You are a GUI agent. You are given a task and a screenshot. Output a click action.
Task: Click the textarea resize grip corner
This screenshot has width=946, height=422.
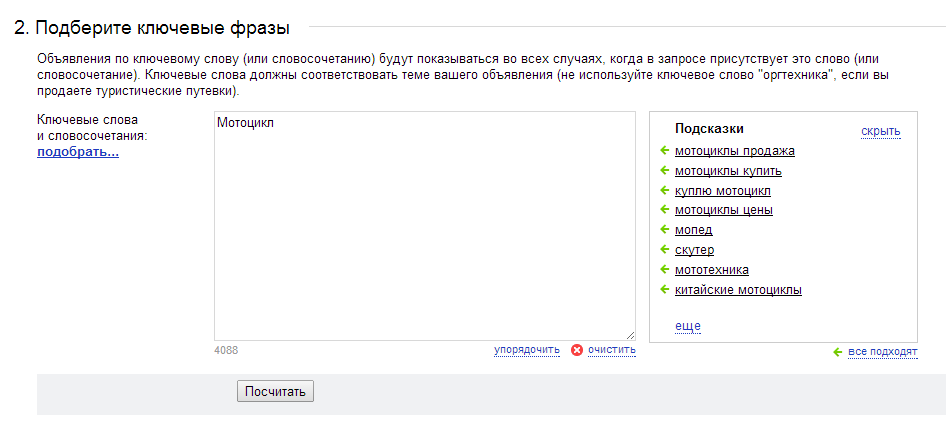pyautogui.click(x=630, y=335)
